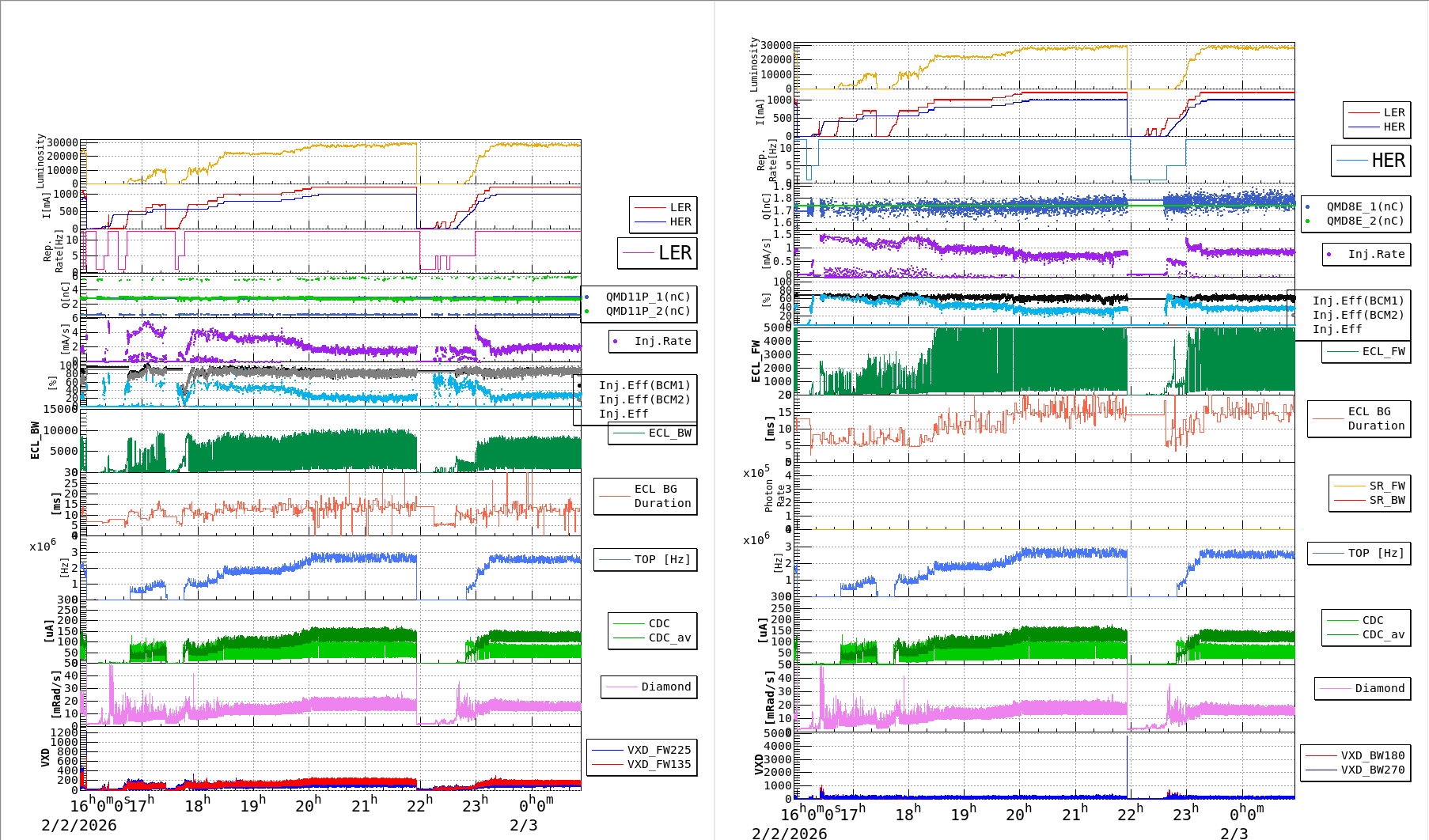Viewport: 1429px width, 840px height.
Task: Click the Rep. Rate[Hz] axis label on left plot
Action: (x=53, y=252)
